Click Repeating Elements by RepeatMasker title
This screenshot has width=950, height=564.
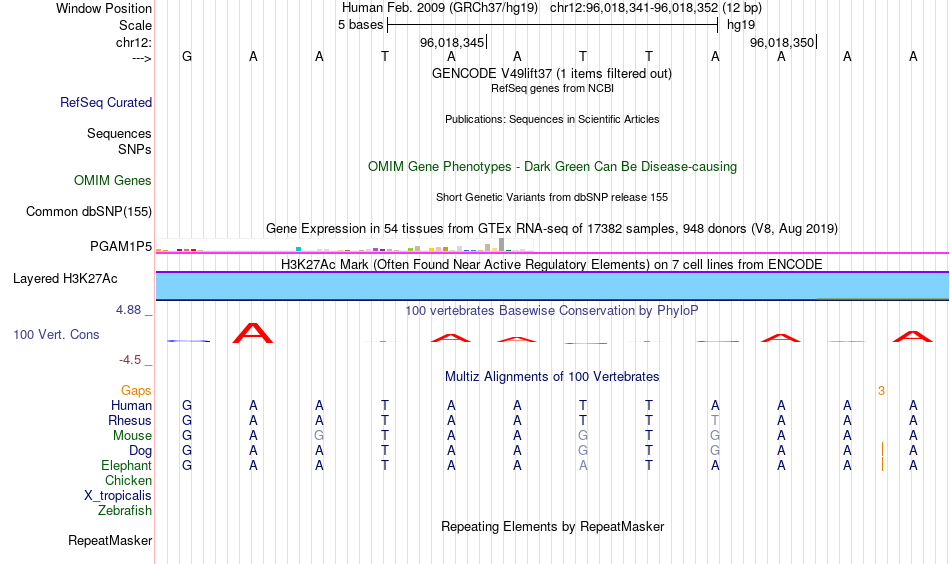coord(552,526)
